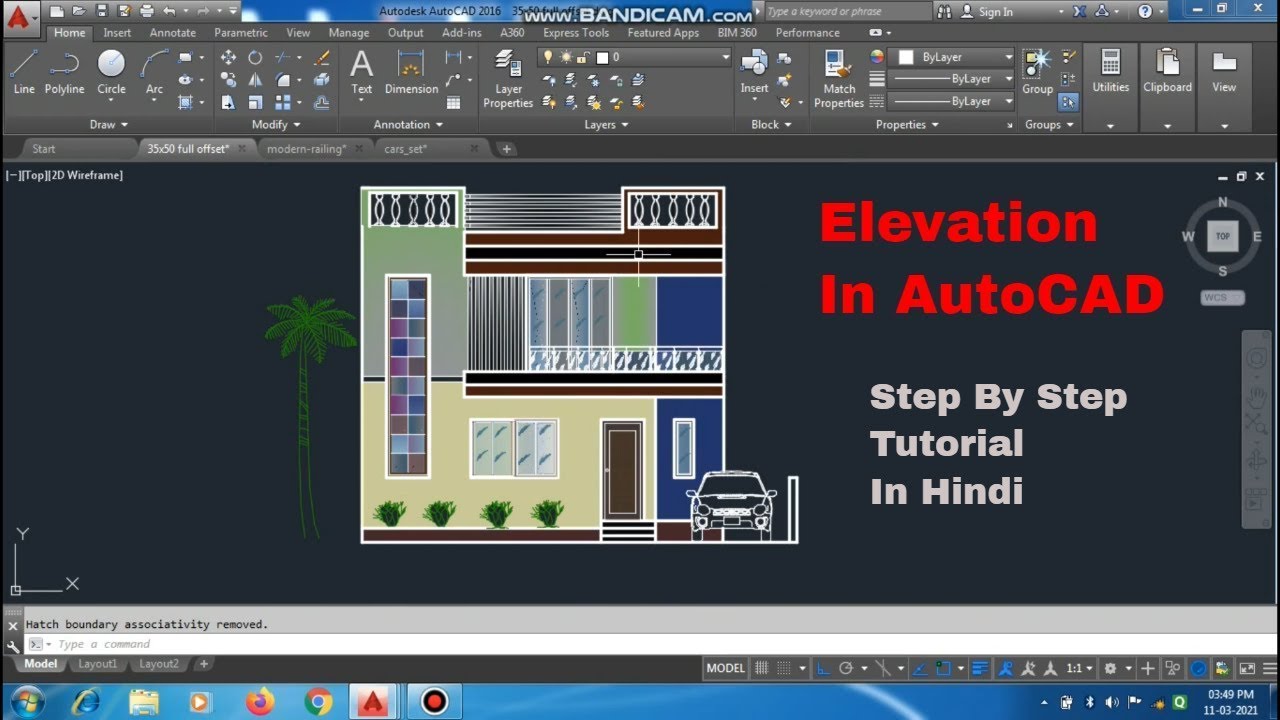Open the Clipboard panel icon
Viewport: 1280px width, 720px height.
point(1167,70)
